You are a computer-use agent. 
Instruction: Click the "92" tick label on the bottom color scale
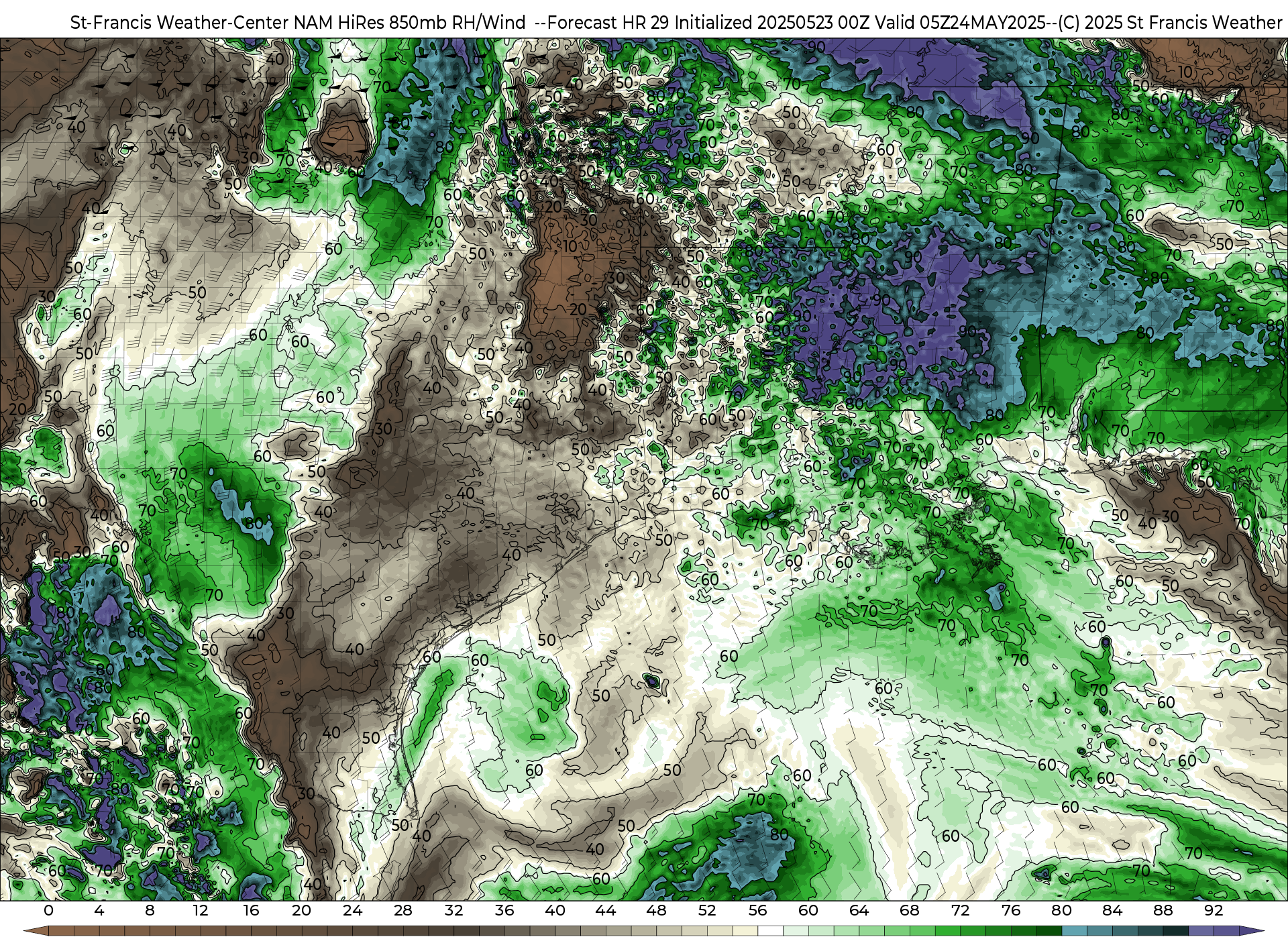(1214, 910)
